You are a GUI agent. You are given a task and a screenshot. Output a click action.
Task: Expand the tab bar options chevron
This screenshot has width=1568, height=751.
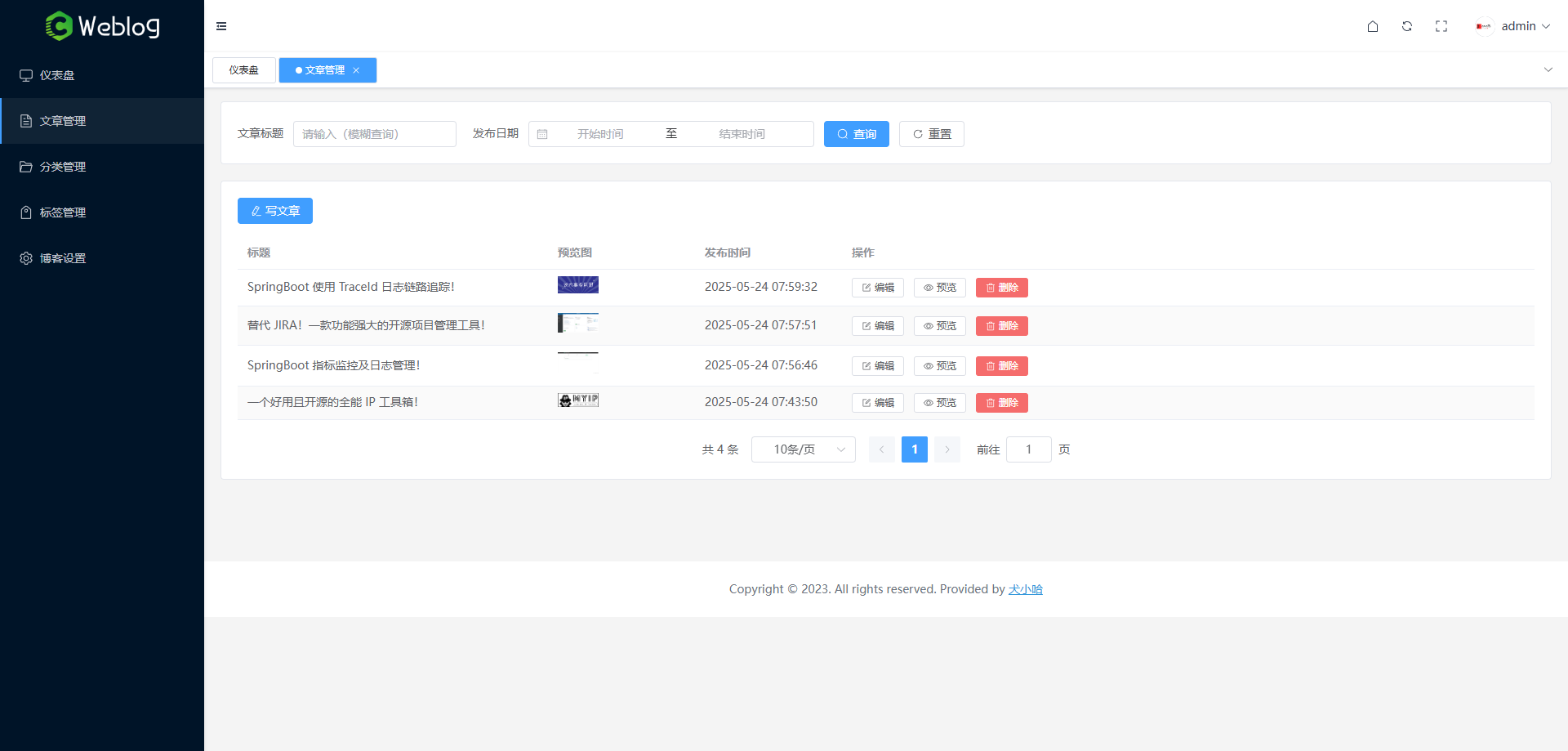1548,70
